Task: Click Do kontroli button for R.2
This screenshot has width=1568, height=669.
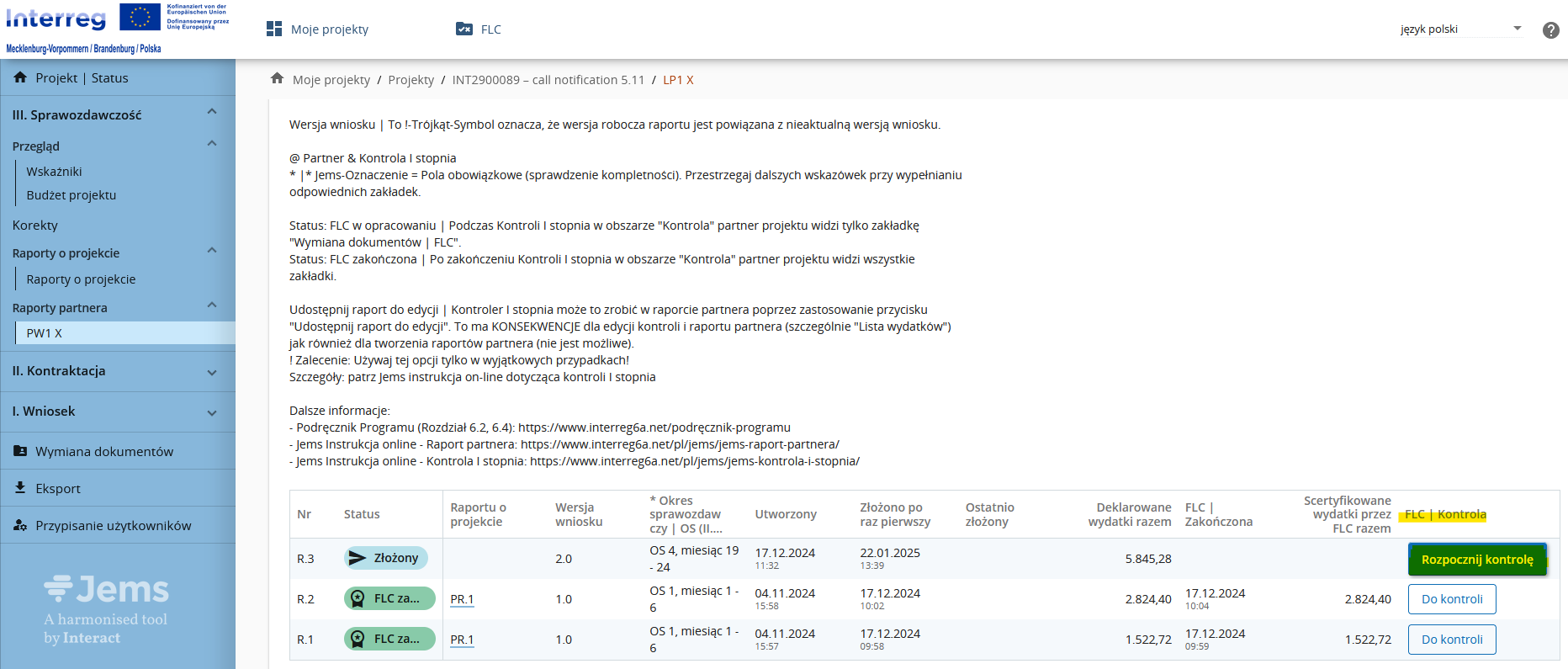Action: point(1451,599)
